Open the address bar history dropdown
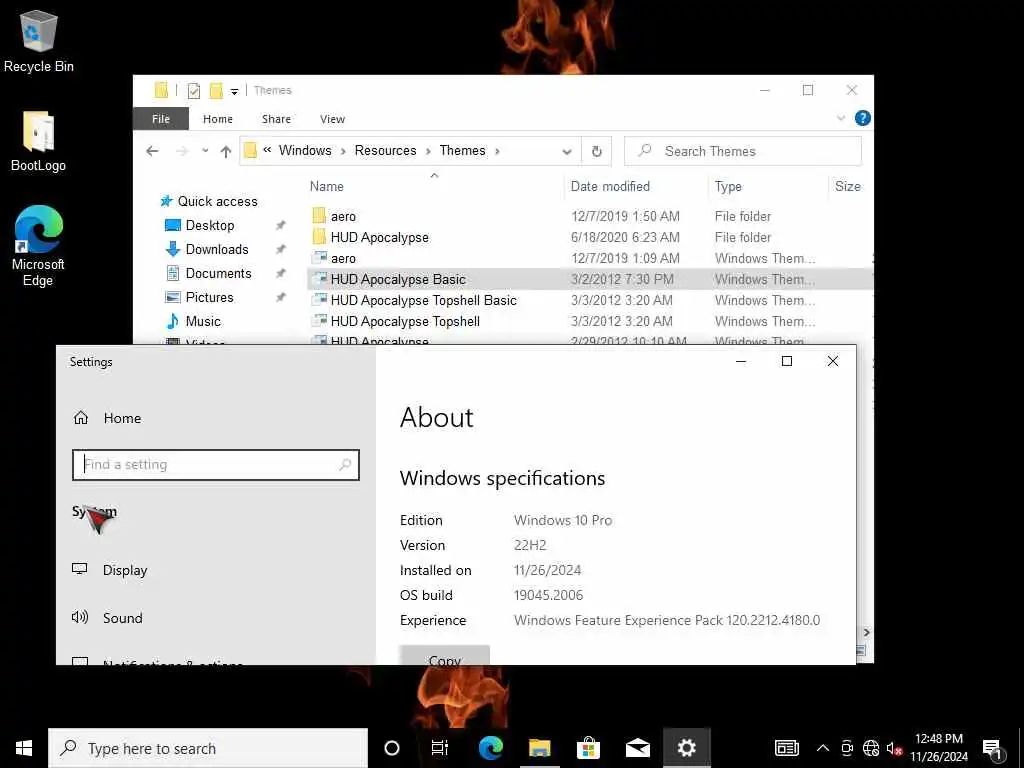 [567, 152]
